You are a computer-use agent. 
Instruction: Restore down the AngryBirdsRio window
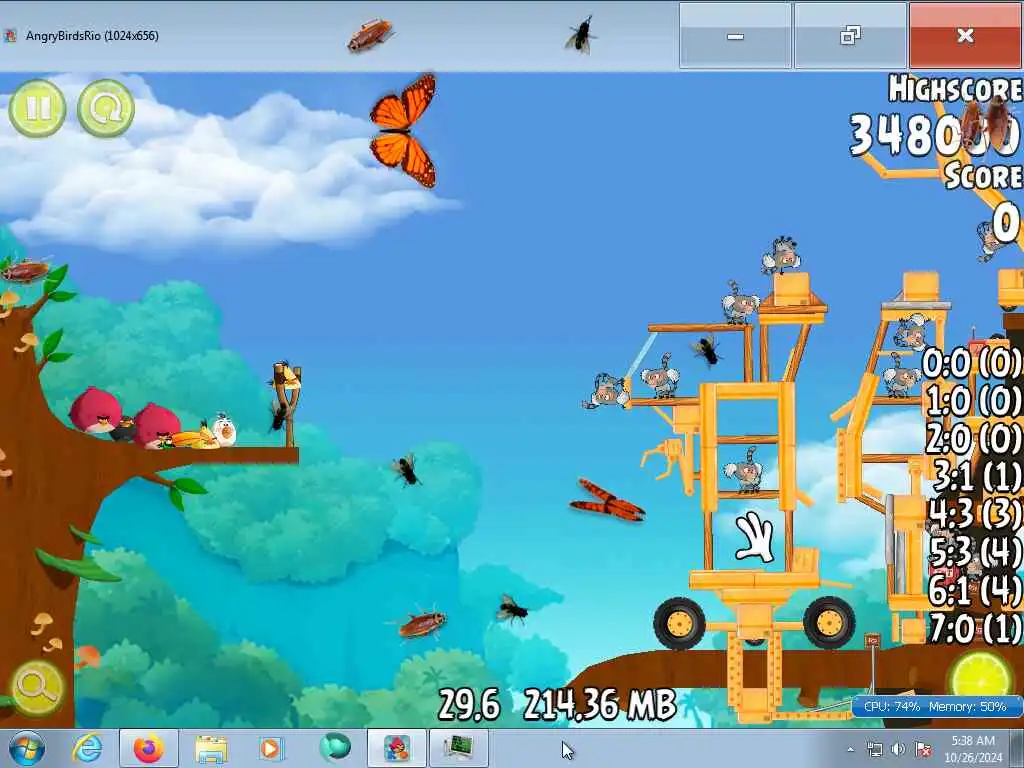pyautogui.click(x=850, y=36)
